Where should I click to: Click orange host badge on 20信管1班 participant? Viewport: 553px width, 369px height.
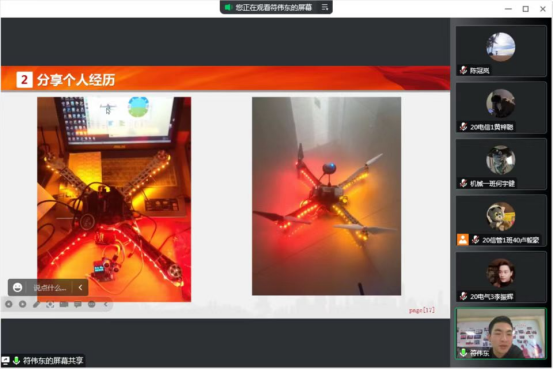[462, 240]
